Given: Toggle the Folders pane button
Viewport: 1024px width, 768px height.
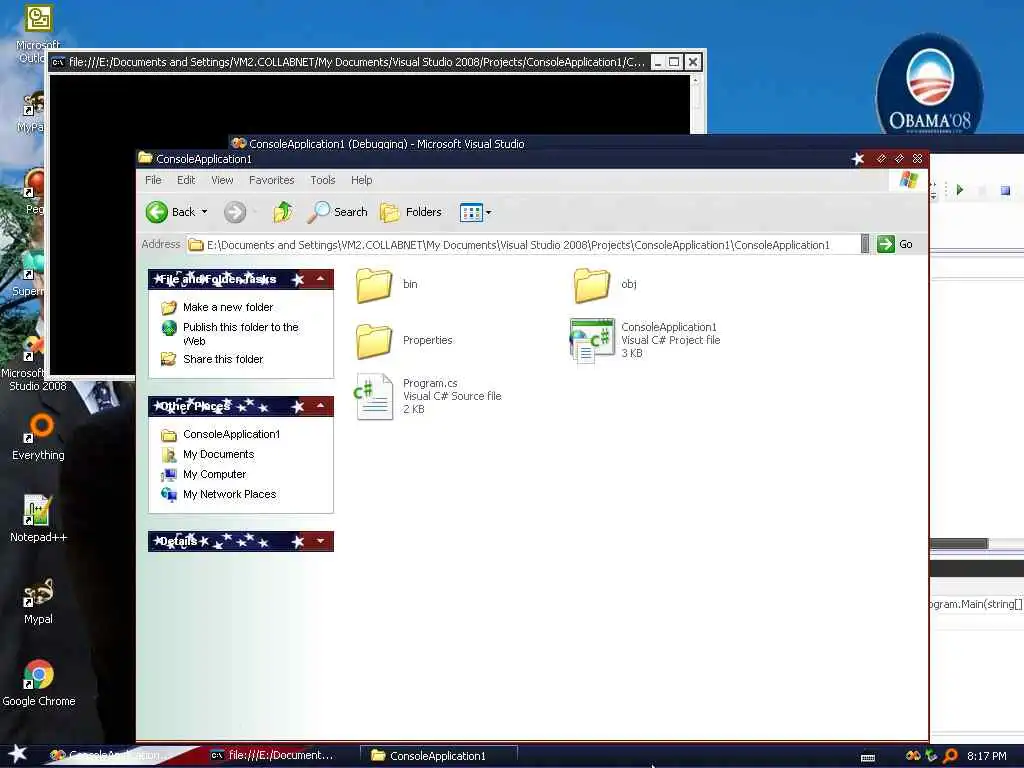Looking at the screenshot, I should [411, 212].
